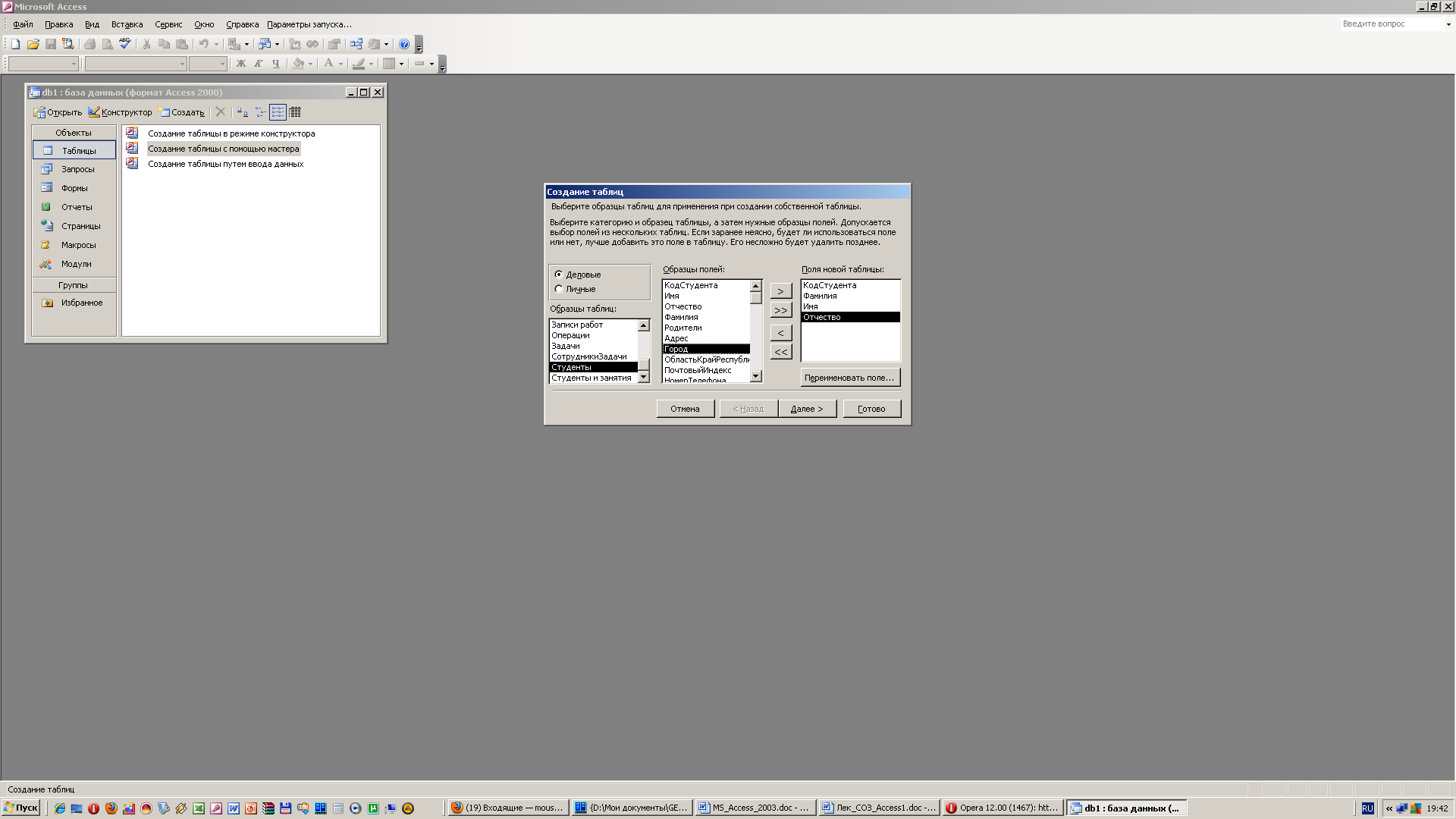Expand the Analyze dropdown arrow
Screen dimensions: 1456x819
[277, 44]
